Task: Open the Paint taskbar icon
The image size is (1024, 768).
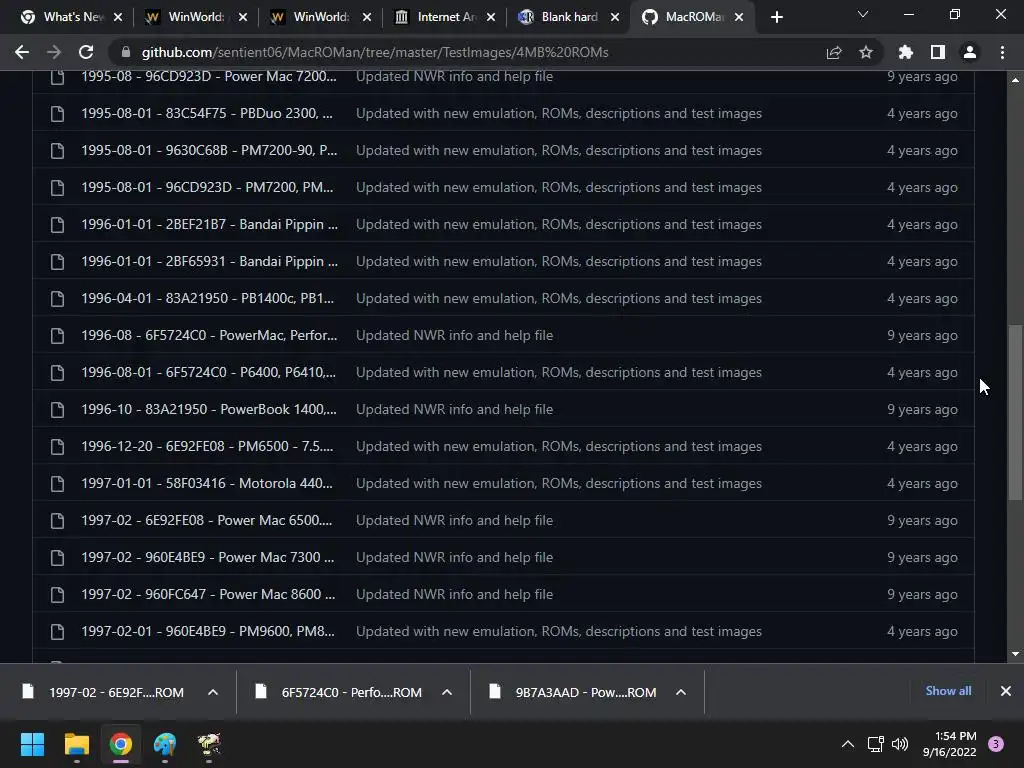Action: [x=165, y=744]
